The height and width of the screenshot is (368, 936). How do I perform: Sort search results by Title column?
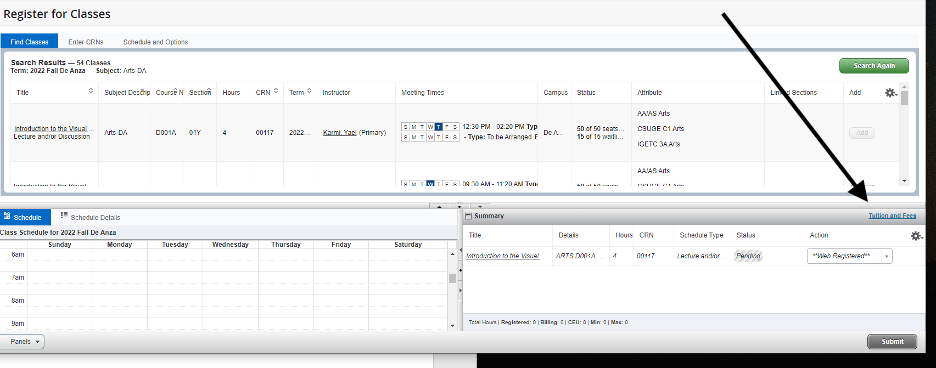[x=91, y=91]
